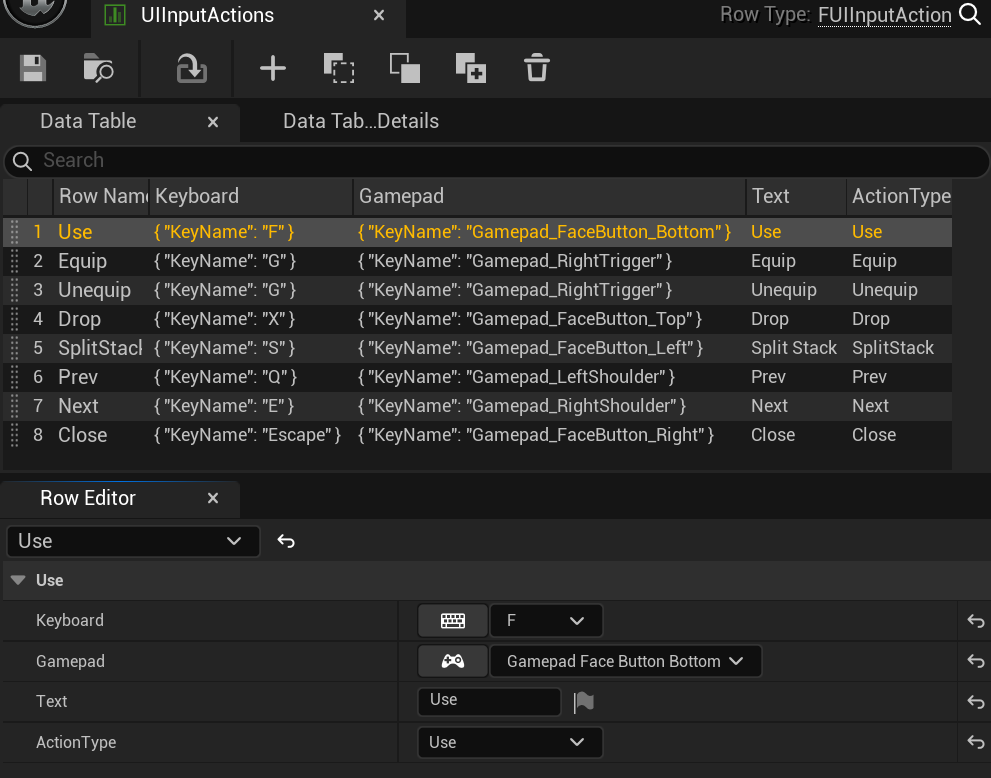Click Browse to asset in Content Browser icon
Screen dimensions: 991x778
pyautogui.click(x=98, y=68)
